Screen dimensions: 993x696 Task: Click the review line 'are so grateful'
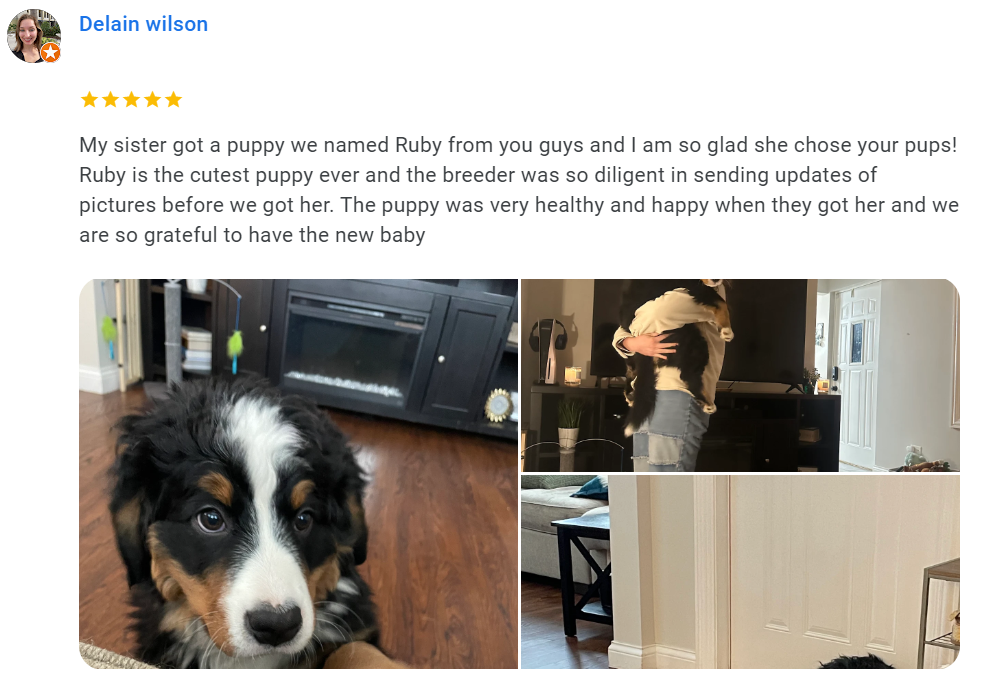tap(252, 235)
